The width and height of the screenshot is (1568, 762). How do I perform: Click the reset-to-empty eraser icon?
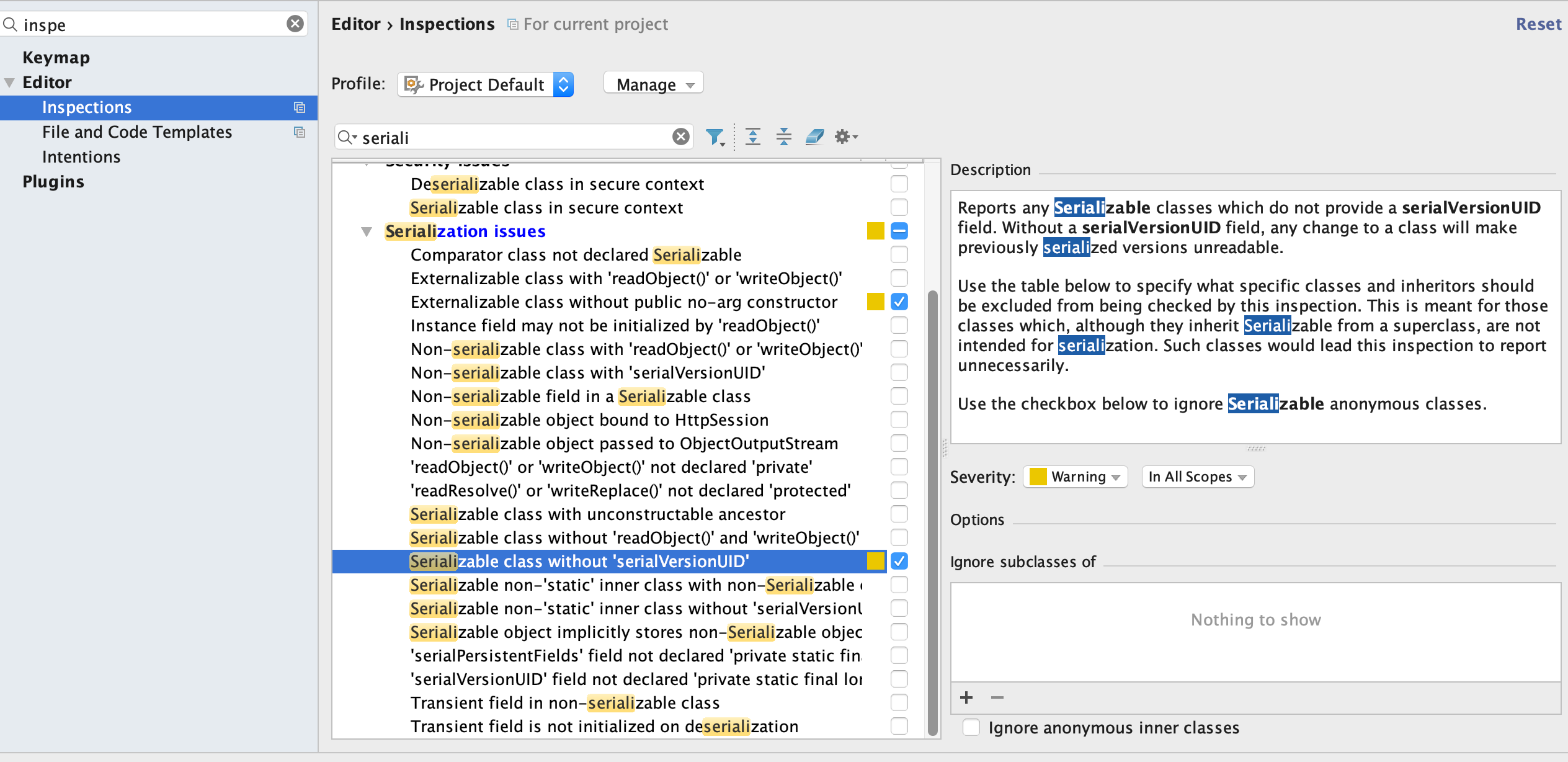coord(814,137)
